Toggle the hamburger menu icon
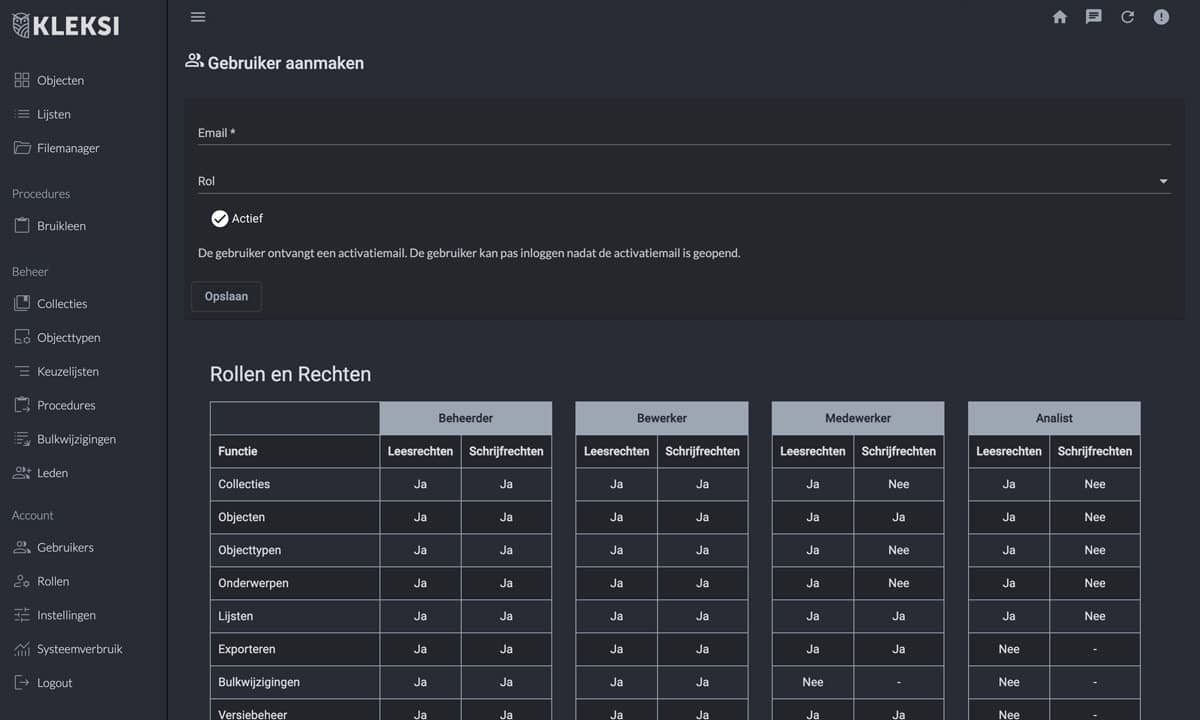1200x720 pixels. (198, 17)
